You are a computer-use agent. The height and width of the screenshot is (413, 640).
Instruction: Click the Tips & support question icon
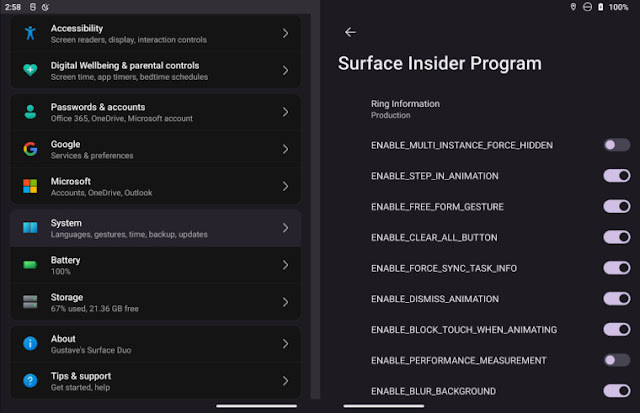pyautogui.click(x=30, y=381)
